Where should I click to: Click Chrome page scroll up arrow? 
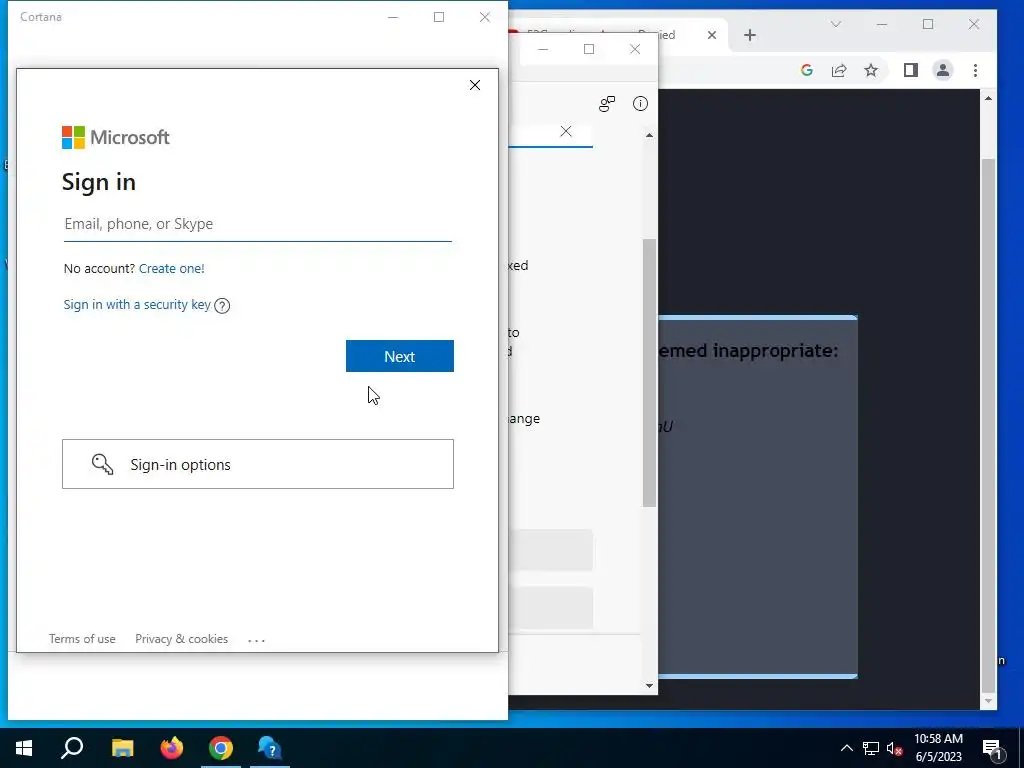(988, 99)
